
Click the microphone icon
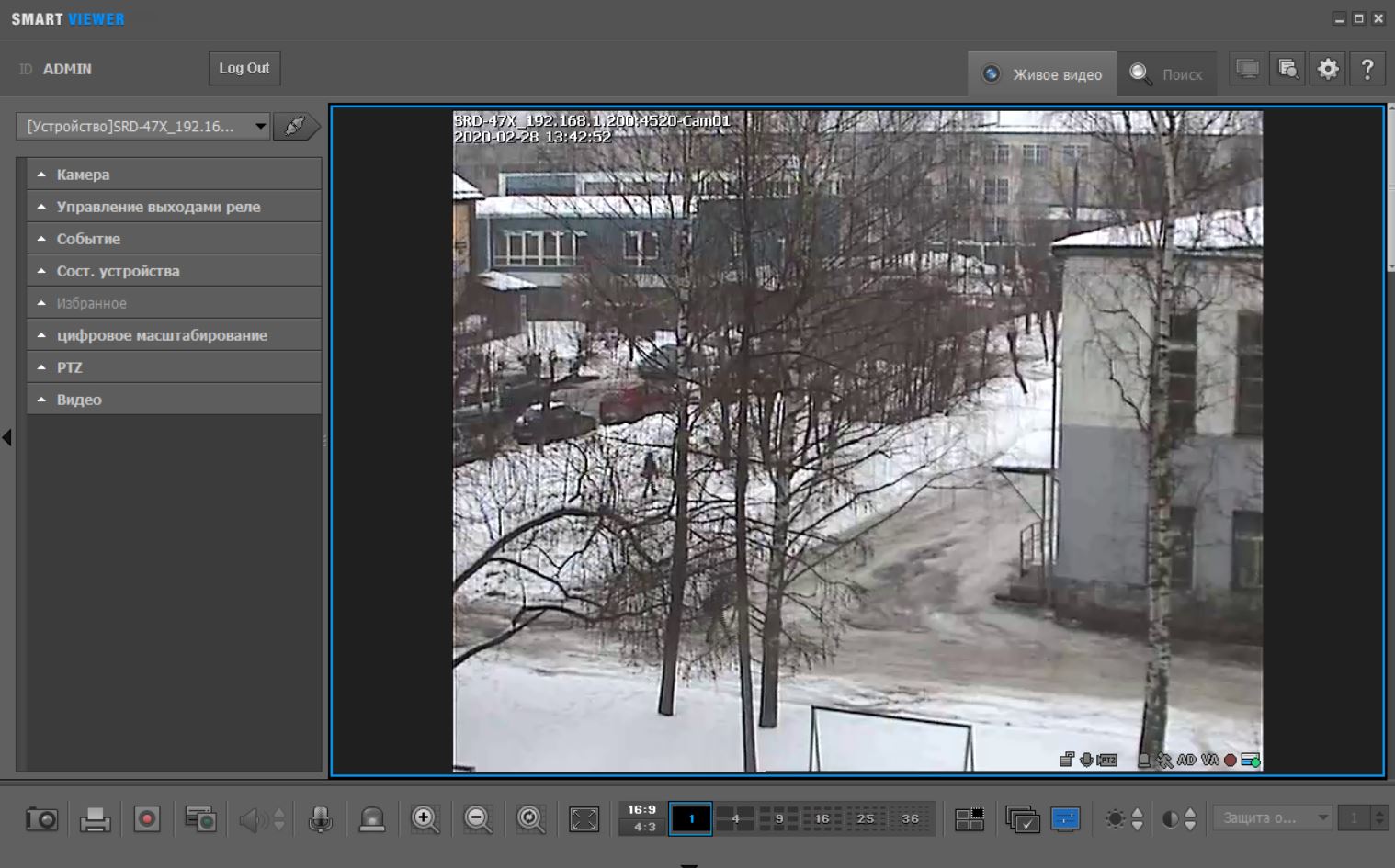[x=320, y=818]
